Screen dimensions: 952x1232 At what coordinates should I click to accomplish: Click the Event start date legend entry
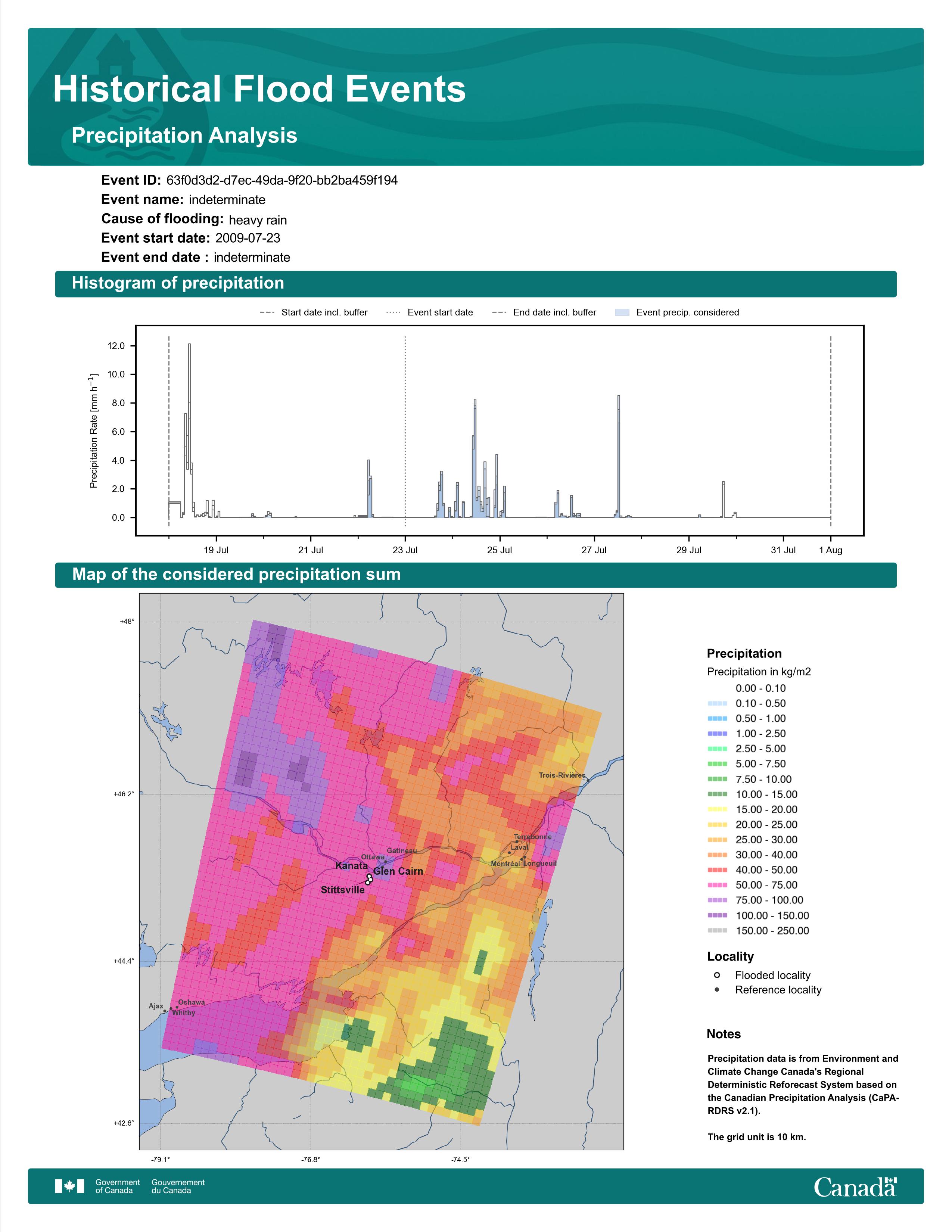tap(430, 312)
